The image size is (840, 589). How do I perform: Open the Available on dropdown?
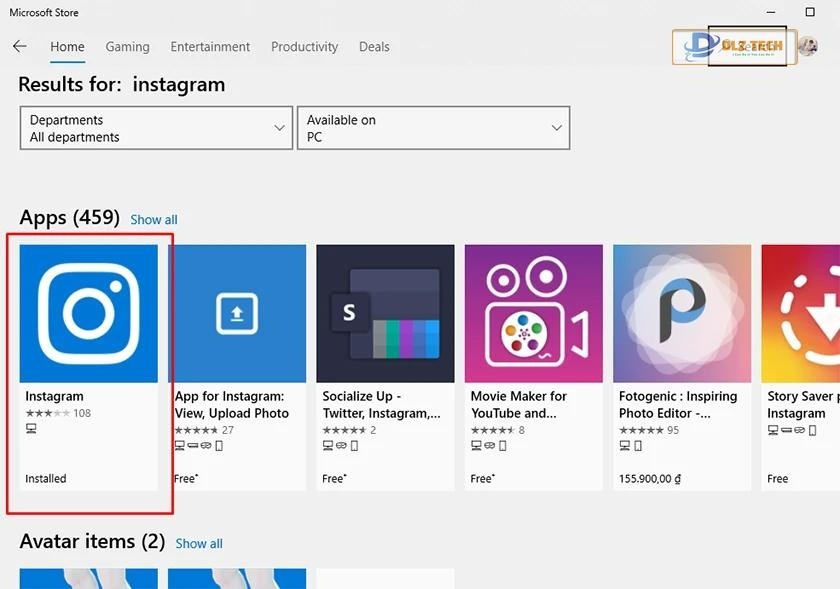433,128
